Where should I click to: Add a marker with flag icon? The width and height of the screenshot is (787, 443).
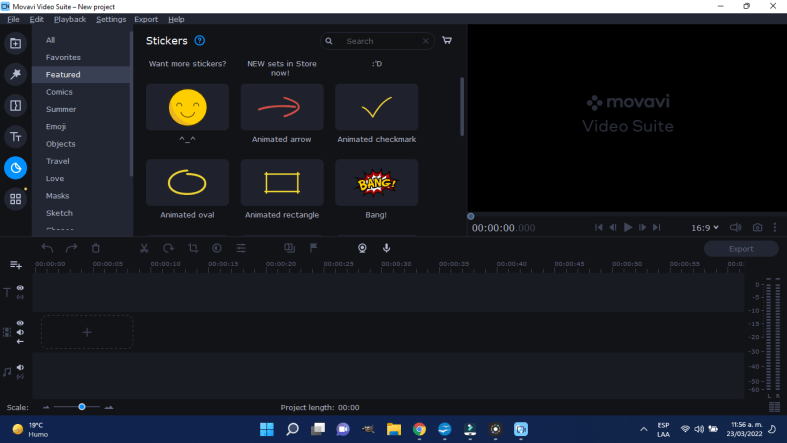click(313, 248)
